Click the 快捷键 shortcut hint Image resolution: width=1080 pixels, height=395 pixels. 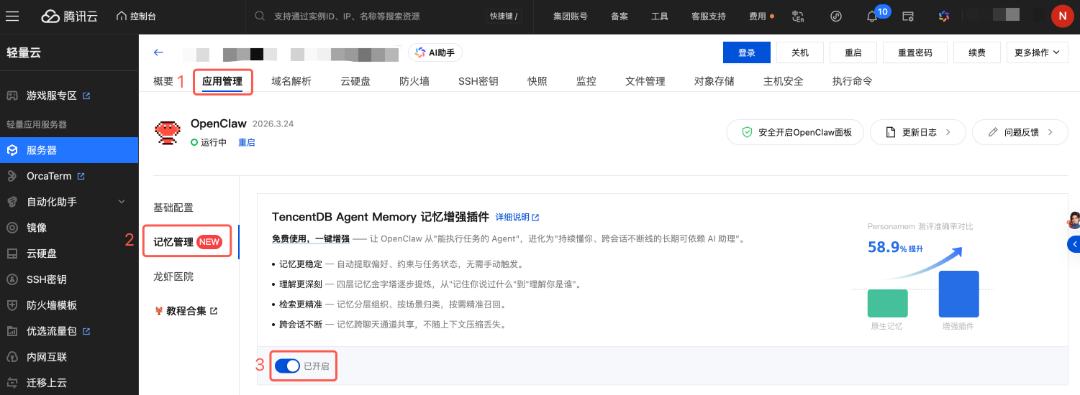pos(503,16)
